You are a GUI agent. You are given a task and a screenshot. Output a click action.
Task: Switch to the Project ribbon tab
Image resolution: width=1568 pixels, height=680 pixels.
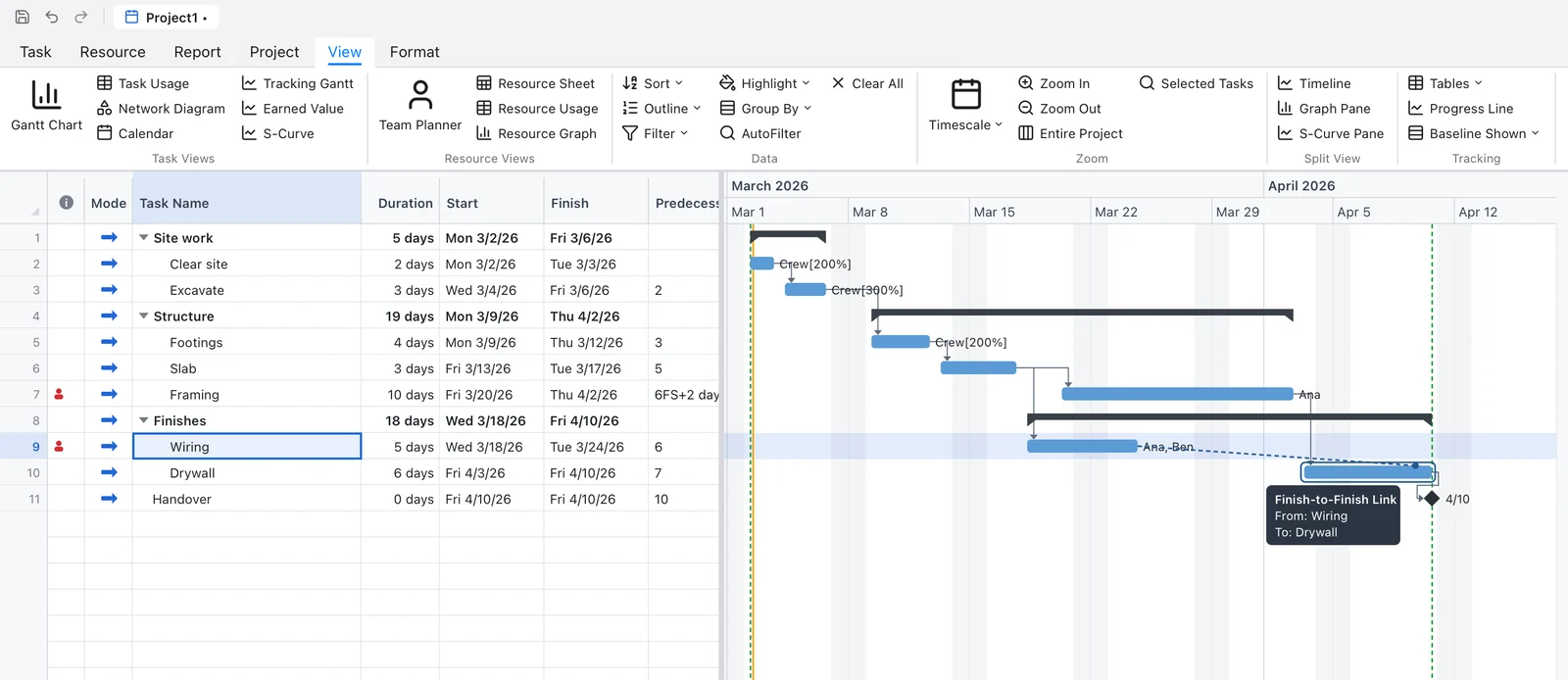pyautogui.click(x=274, y=52)
